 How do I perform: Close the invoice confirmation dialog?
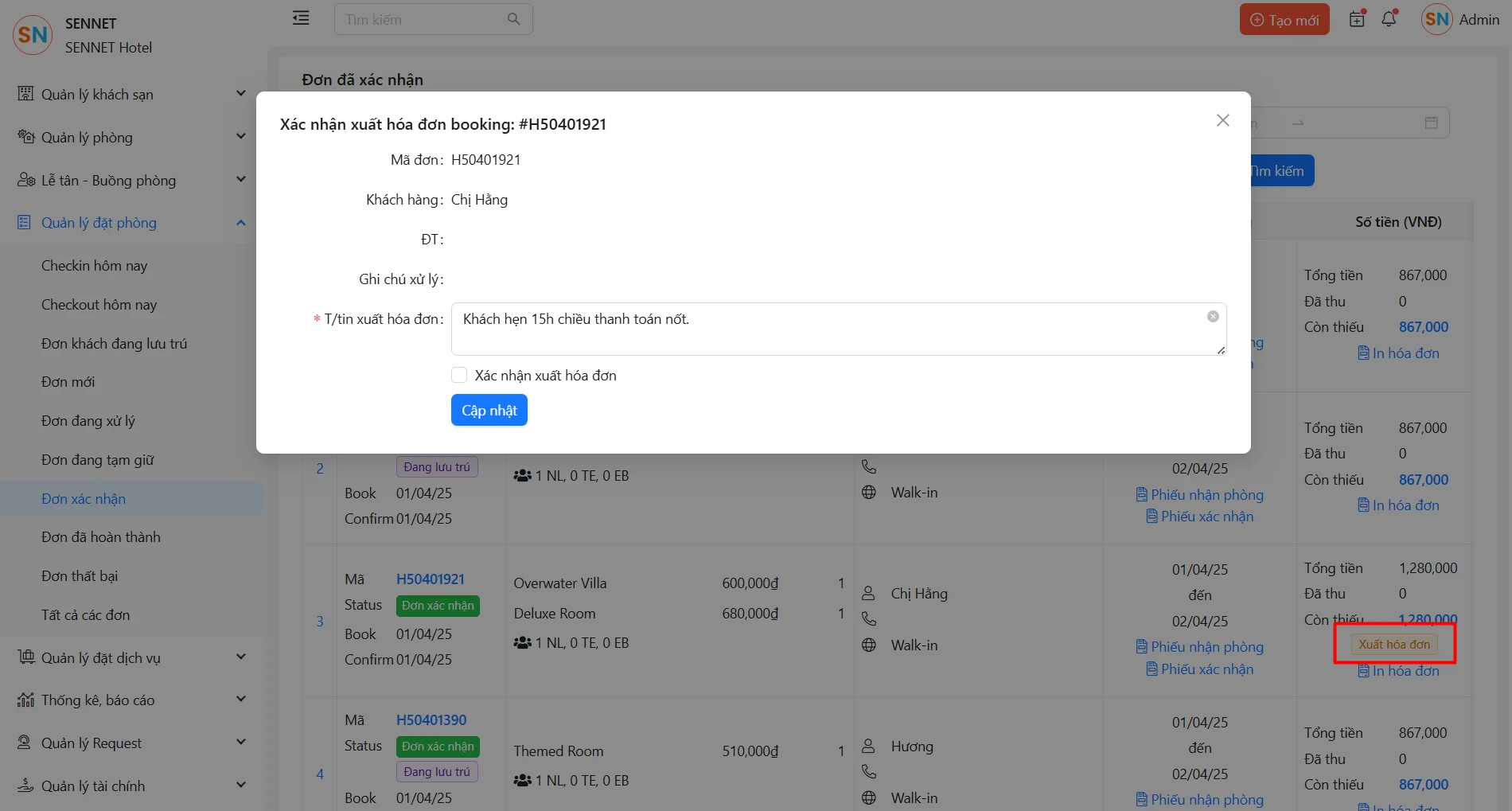pyautogui.click(x=1222, y=120)
